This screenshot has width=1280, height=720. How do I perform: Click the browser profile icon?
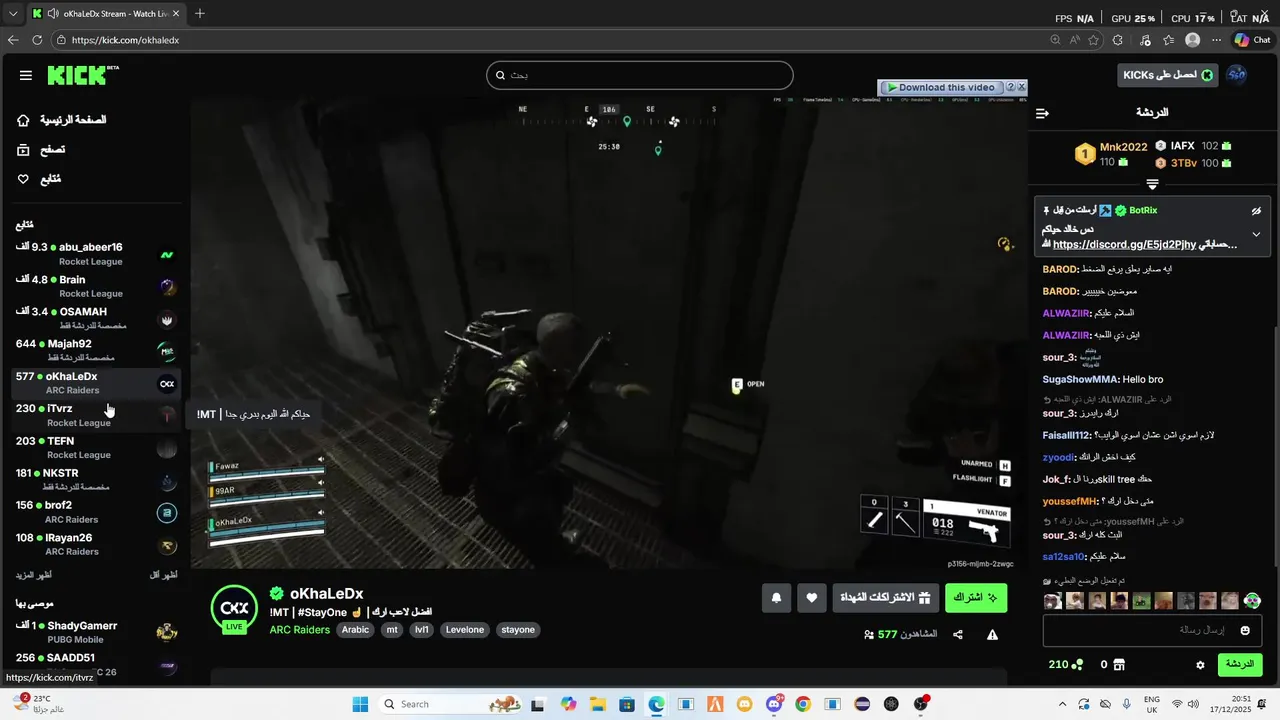1192,40
